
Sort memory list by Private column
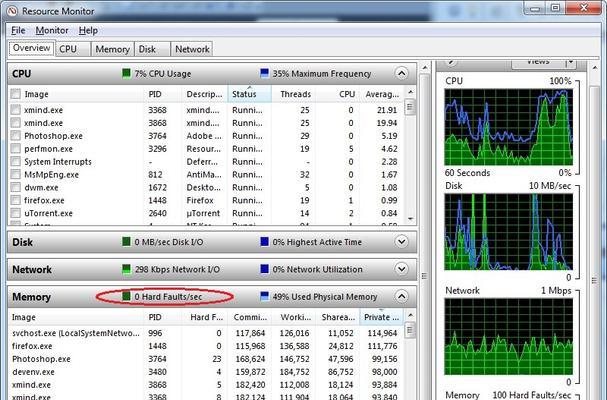coord(381,317)
